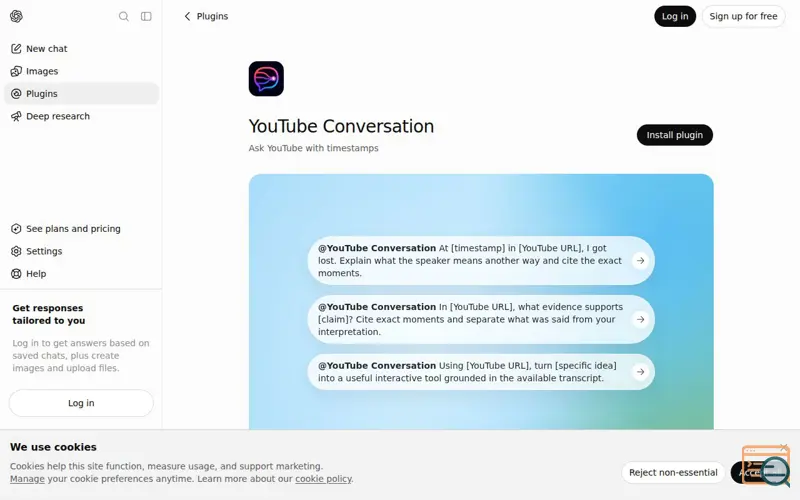Select the 'Cite exact moments and separate' prompt
Viewport: 800px width, 500px height.
click(481, 319)
